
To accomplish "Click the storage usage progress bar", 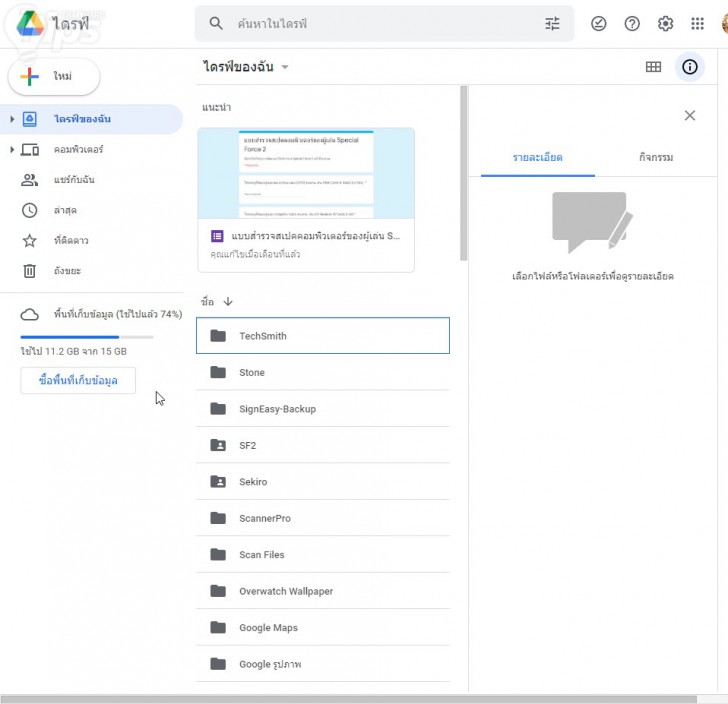I will (87, 337).
